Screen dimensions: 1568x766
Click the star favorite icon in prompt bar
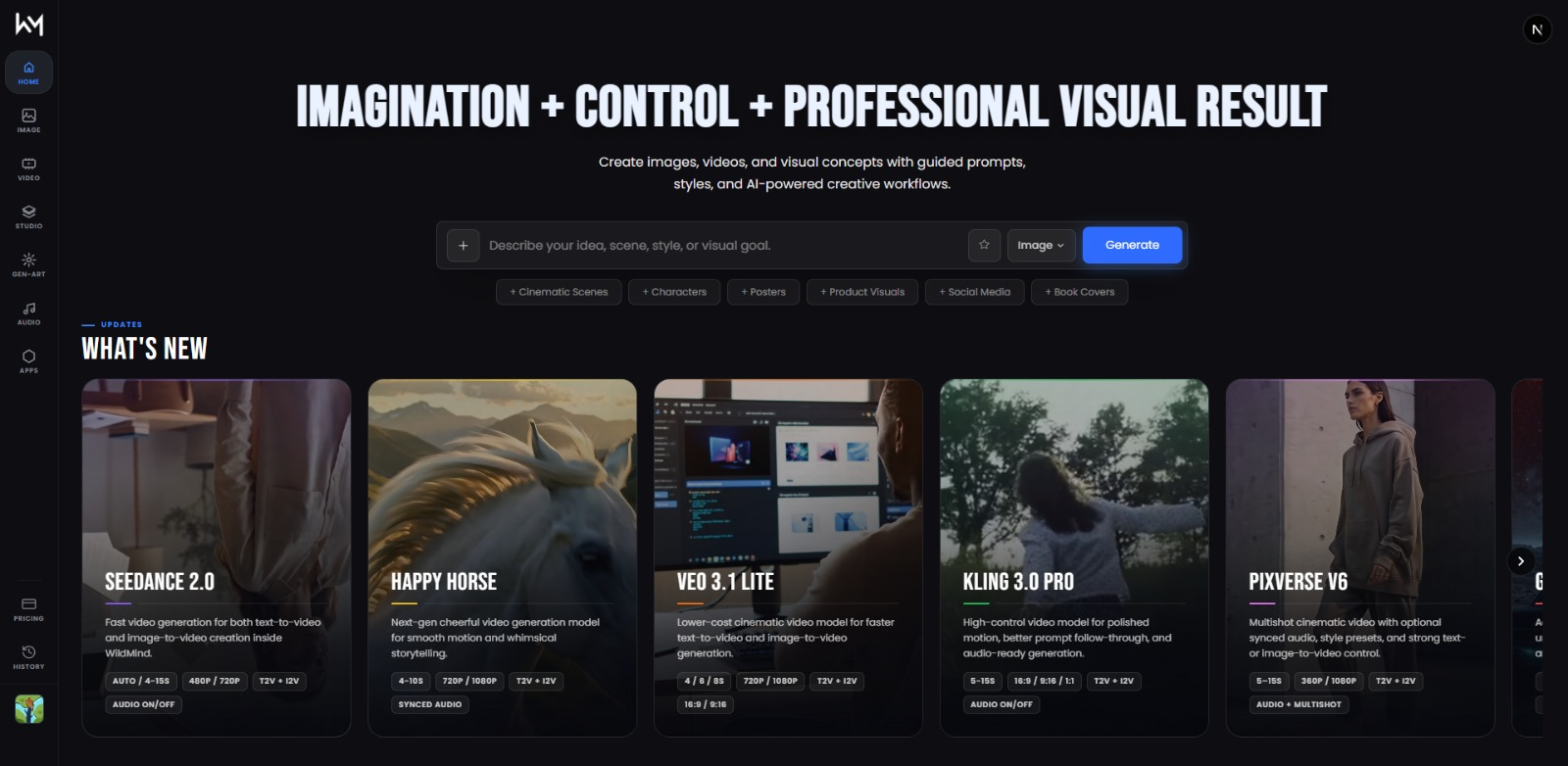(984, 245)
